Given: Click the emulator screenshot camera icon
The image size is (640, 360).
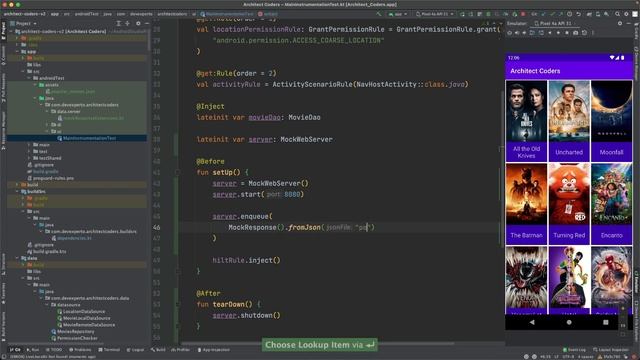Looking at the screenshot, I should point(576,33).
